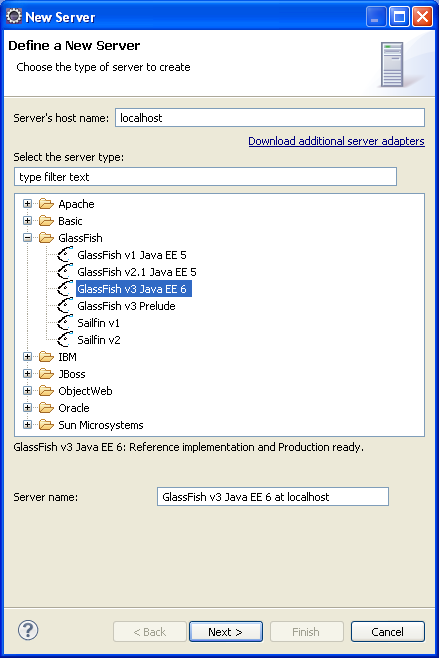Click the GlassFish folder icon
This screenshot has width=439, height=658.
click(x=46, y=238)
